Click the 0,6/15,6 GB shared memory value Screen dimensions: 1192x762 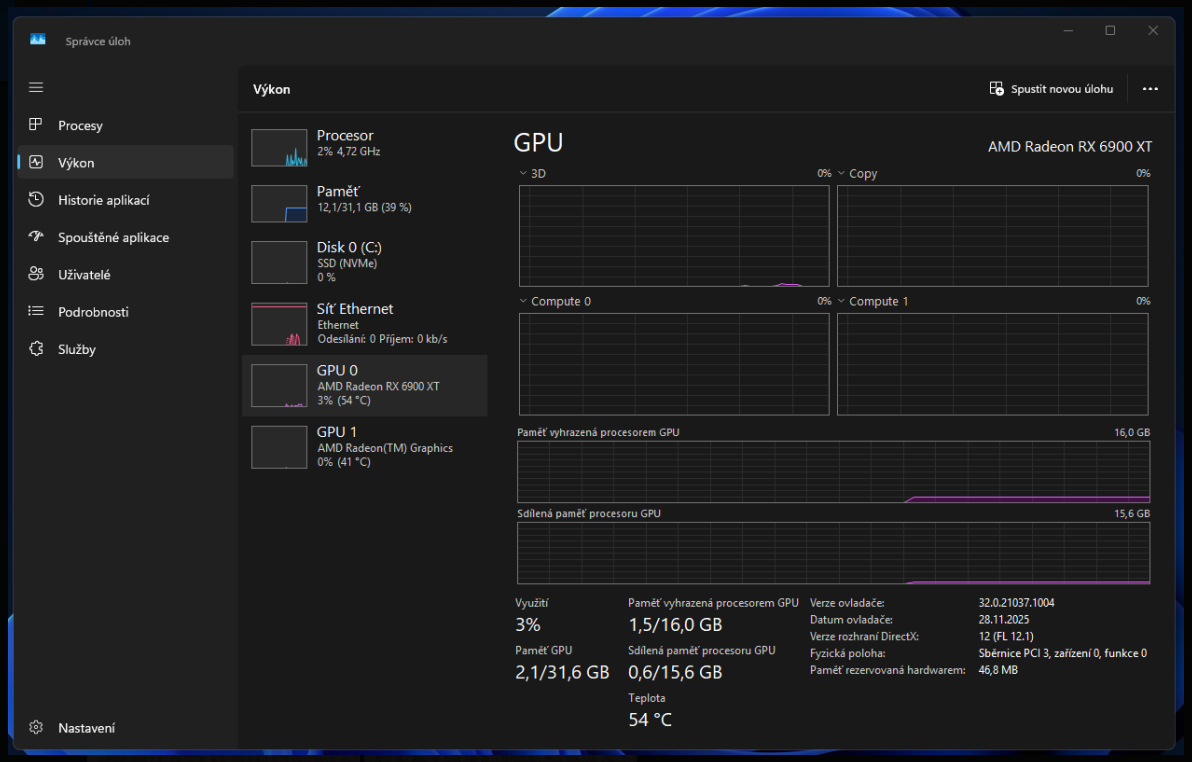click(675, 672)
